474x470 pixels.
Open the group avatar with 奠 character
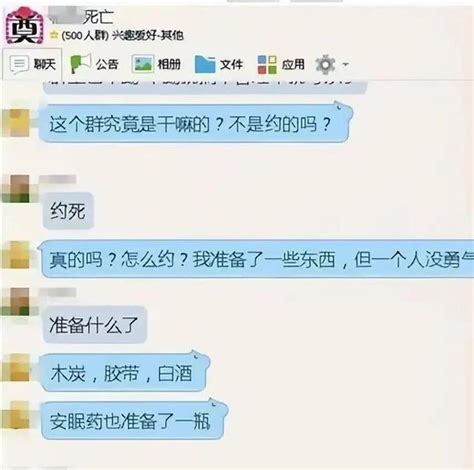click(x=24, y=26)
